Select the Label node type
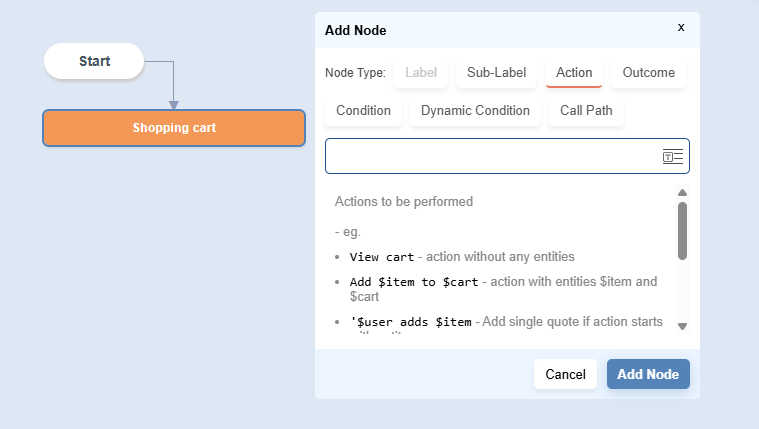 [x=421, y=73]
